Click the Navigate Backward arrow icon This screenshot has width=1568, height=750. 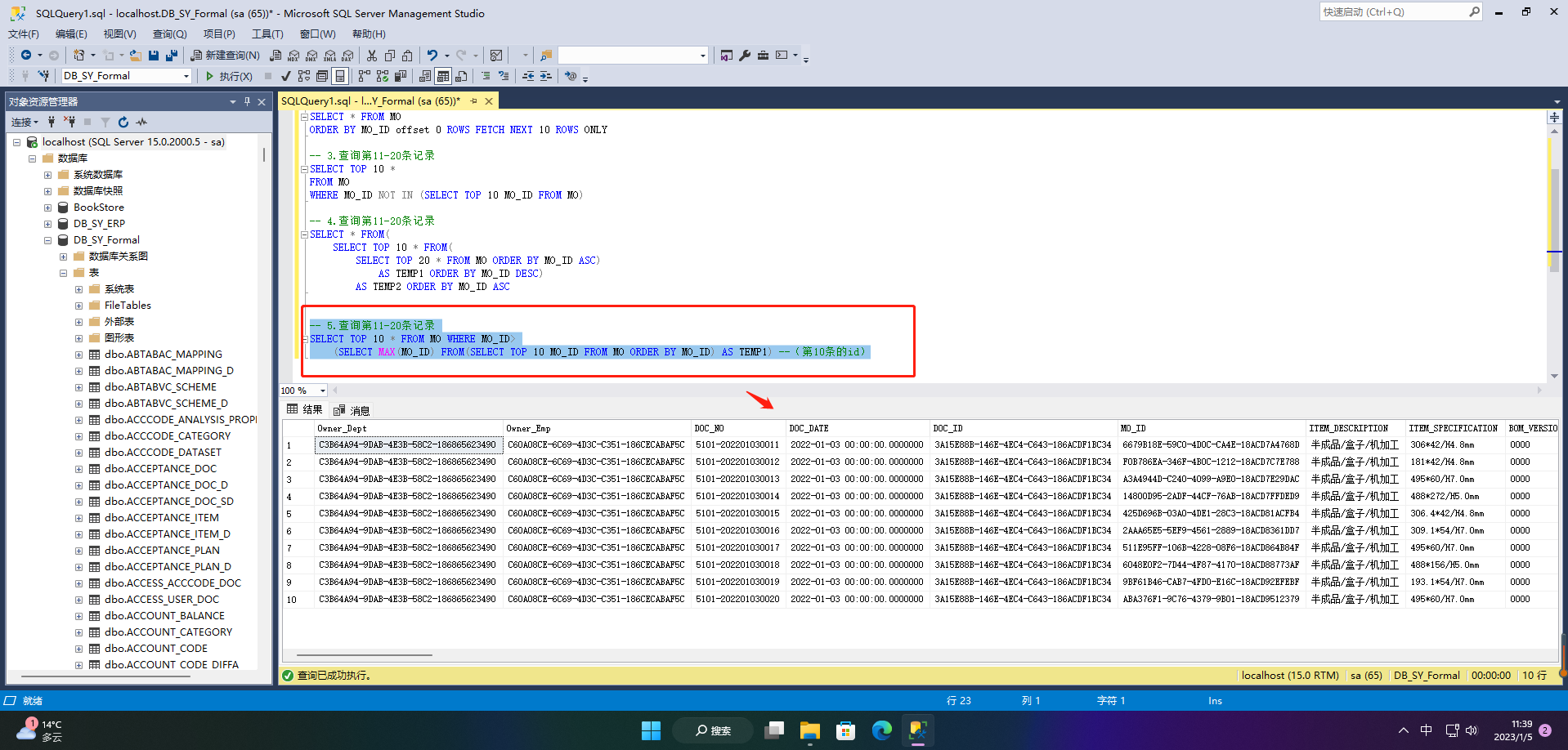tap(26, 56)
